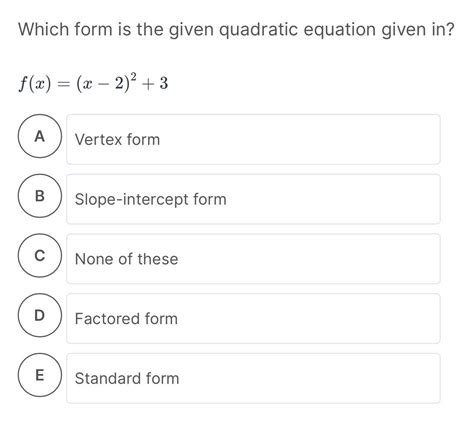Viewport: 474px width, 424px height.
Task: Mark the circle labeled E
Action: coord(40,375)
